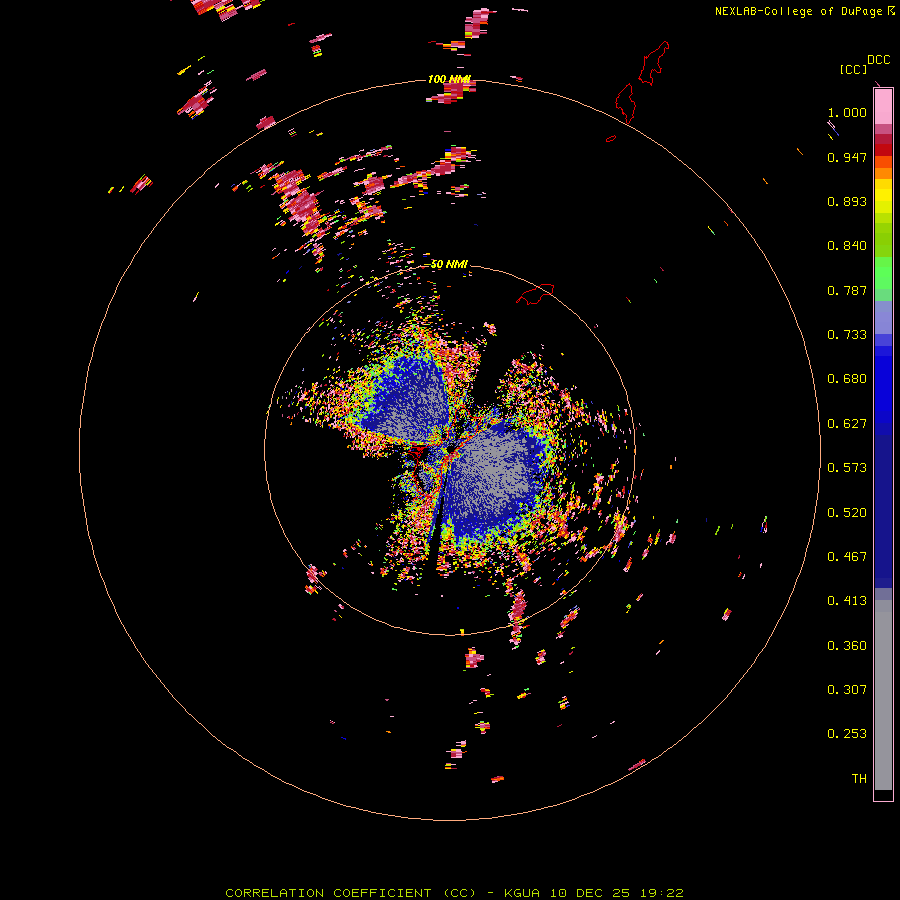Select the 0.947 scale value
Image resolution: width=900 pixels, height=900 pixels.
(847, 157)
